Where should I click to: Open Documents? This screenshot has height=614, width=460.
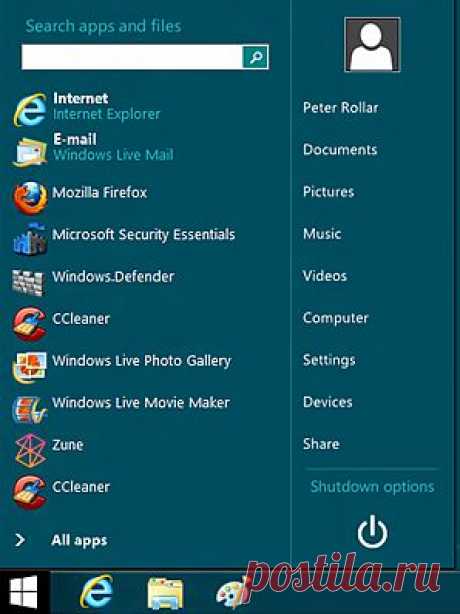coord(340,149)
